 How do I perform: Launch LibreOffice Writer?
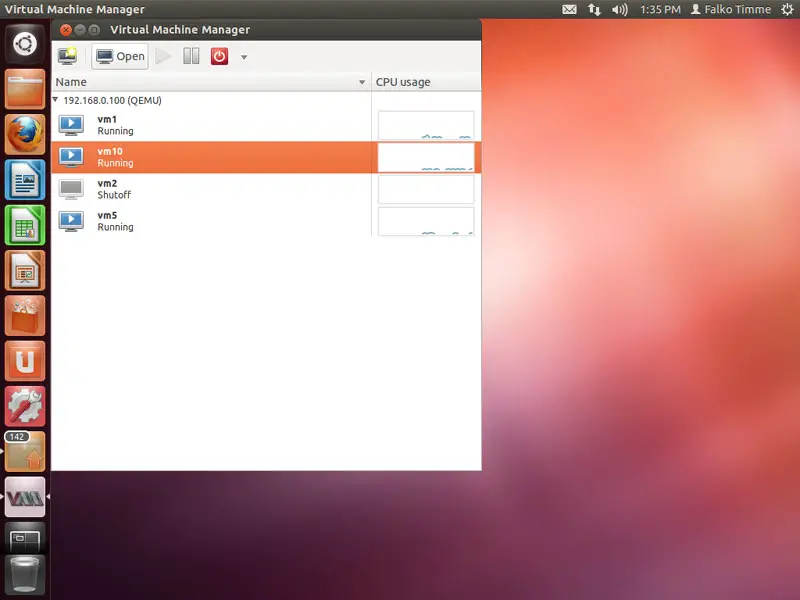coord(25,180)
